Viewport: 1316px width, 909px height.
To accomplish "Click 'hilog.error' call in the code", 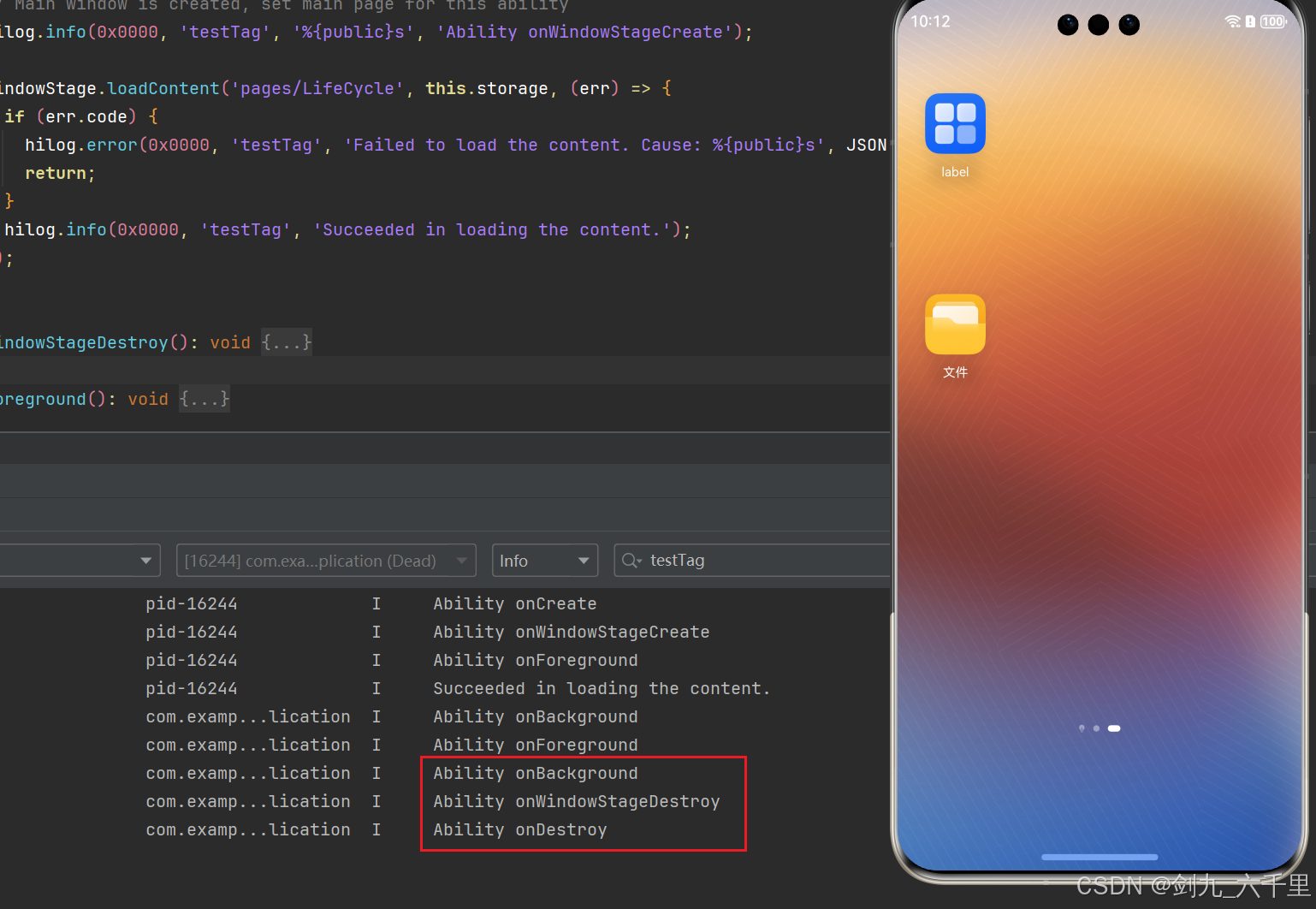I will point(81,145).
